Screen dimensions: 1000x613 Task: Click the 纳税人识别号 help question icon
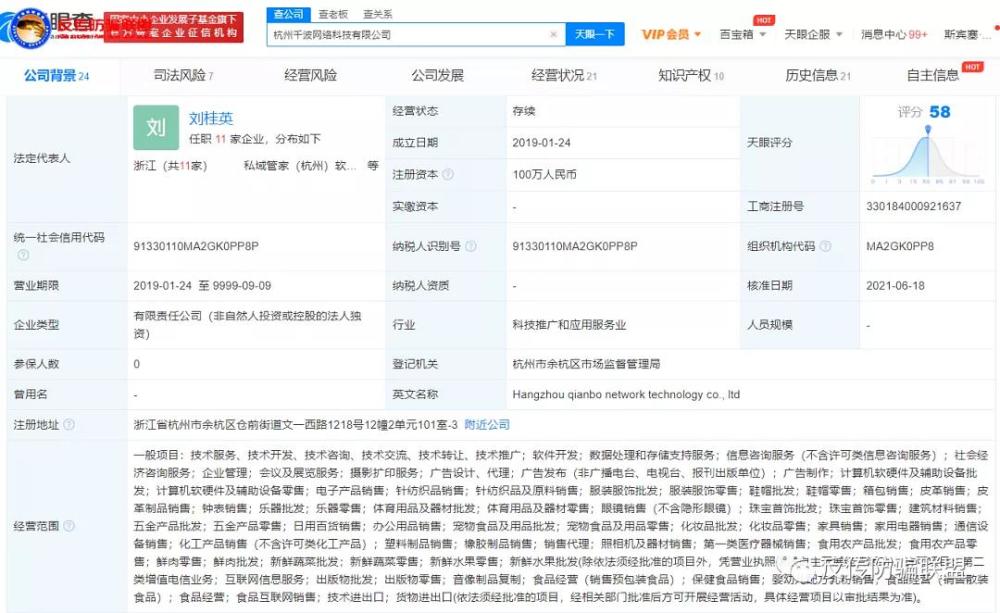pos(471,246)
